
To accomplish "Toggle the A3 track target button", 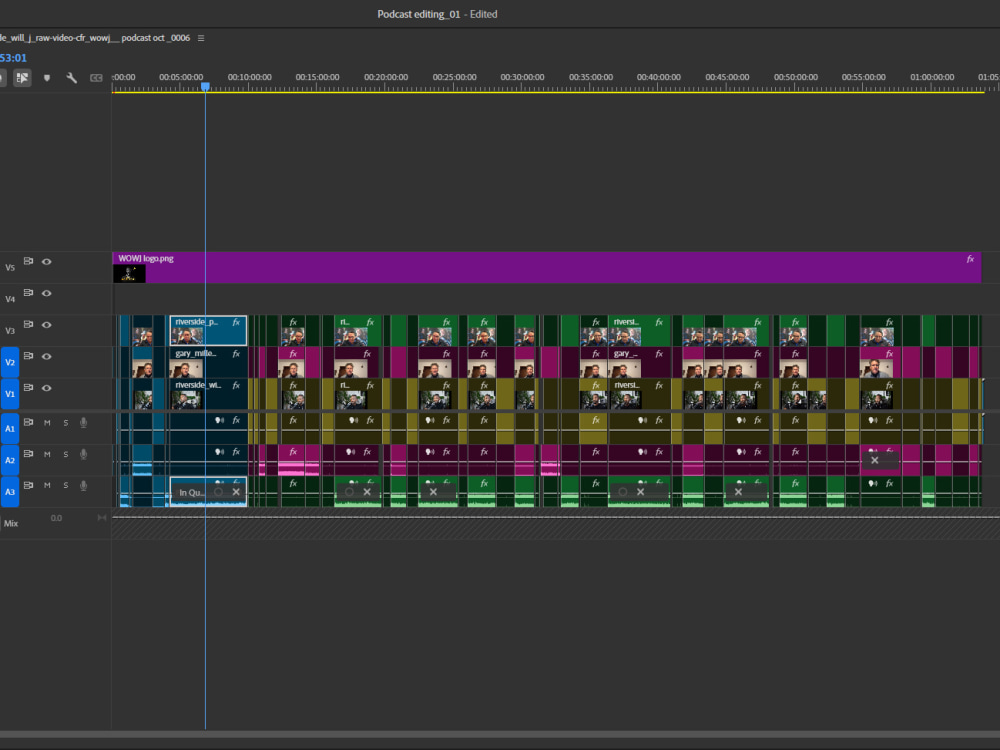I will pos(10,492).
